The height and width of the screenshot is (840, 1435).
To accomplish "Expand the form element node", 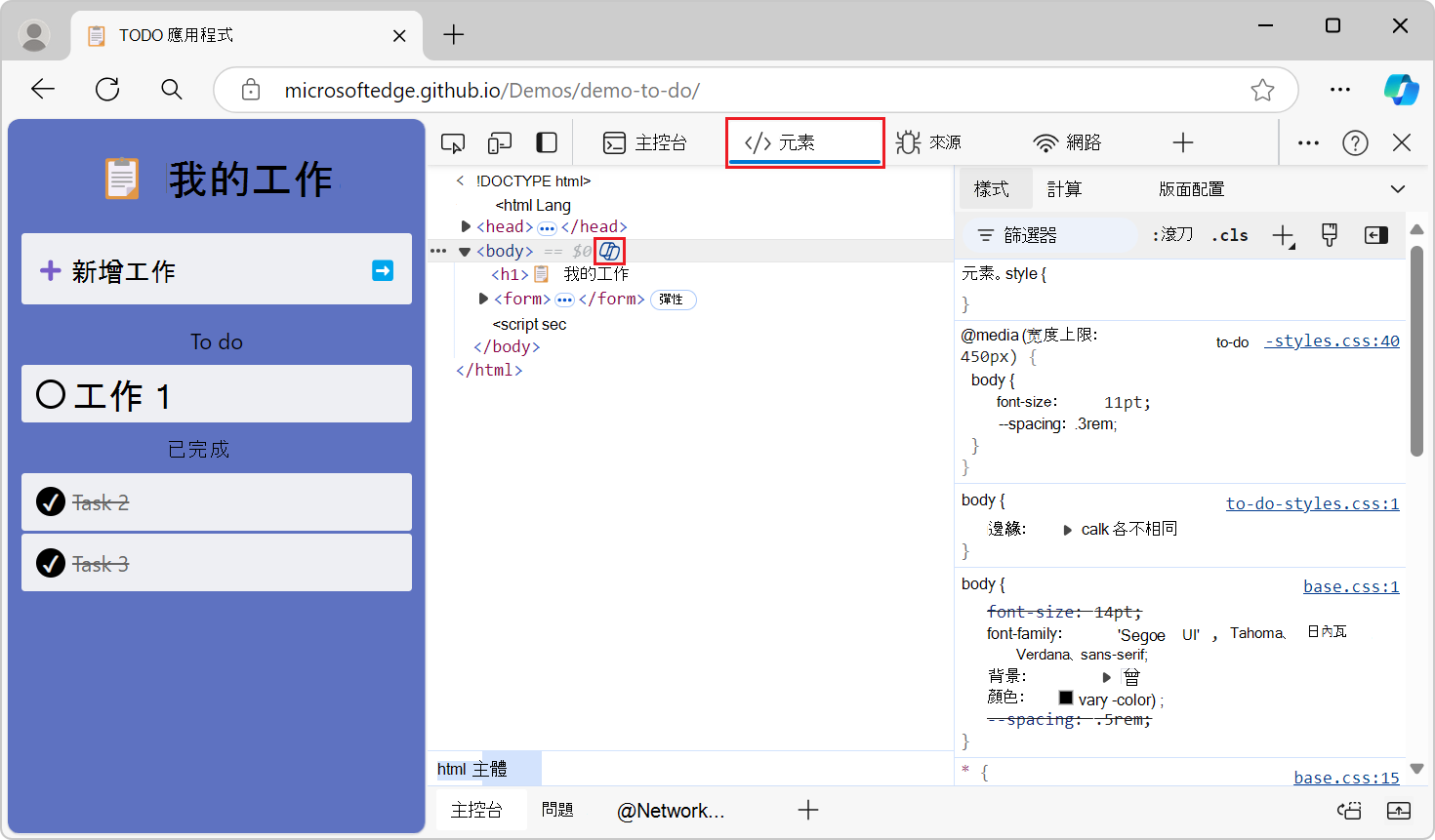I will (482, 299).
